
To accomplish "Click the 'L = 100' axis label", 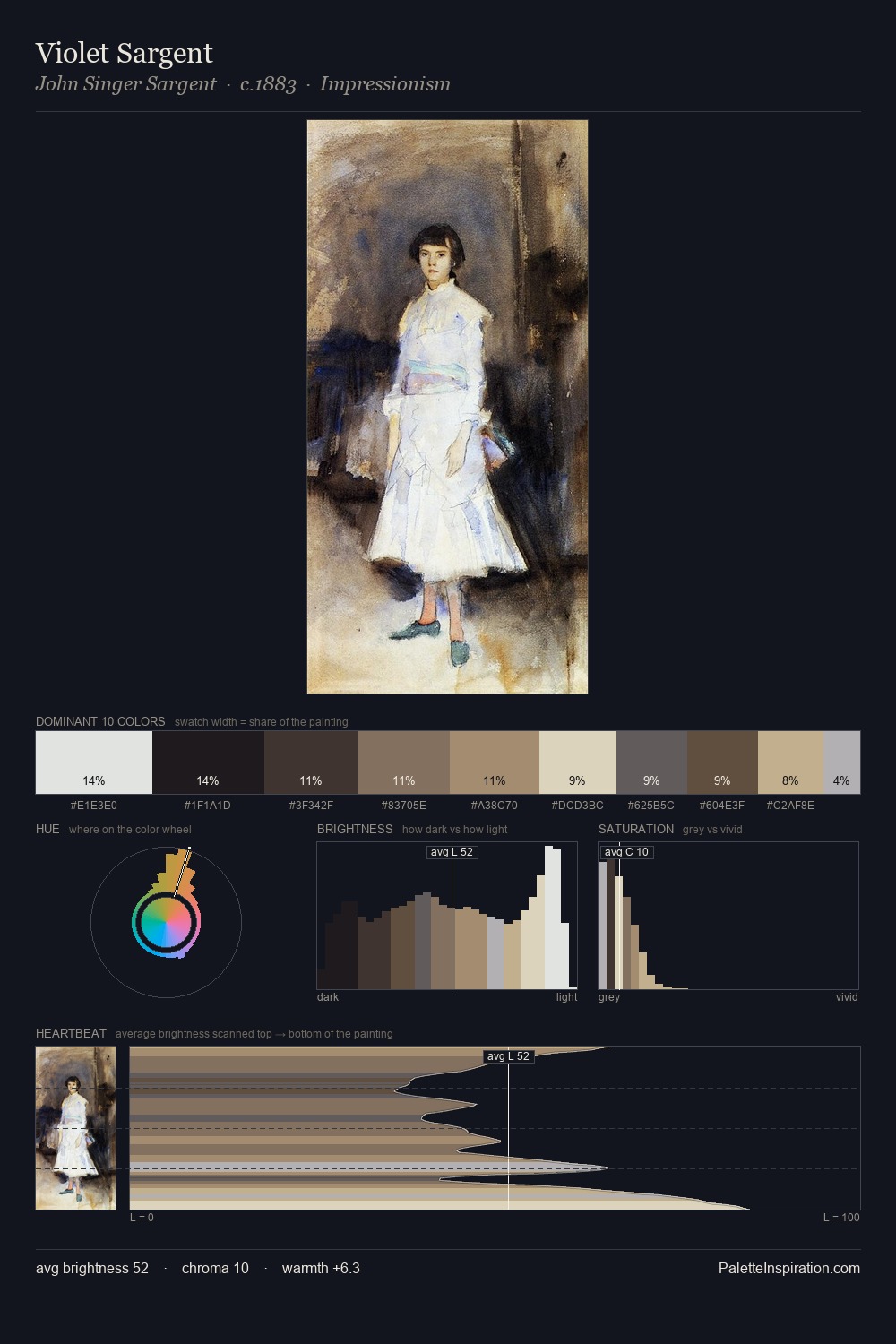I will coord(841,1218).
